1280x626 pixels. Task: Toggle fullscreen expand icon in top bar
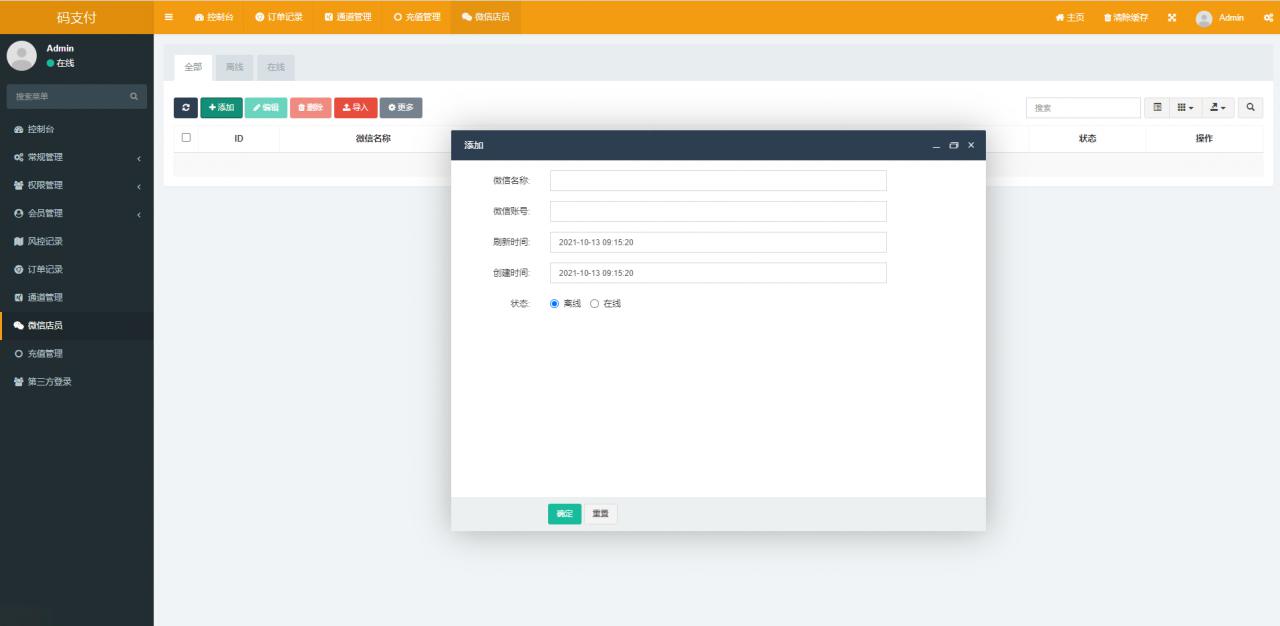1172,17
